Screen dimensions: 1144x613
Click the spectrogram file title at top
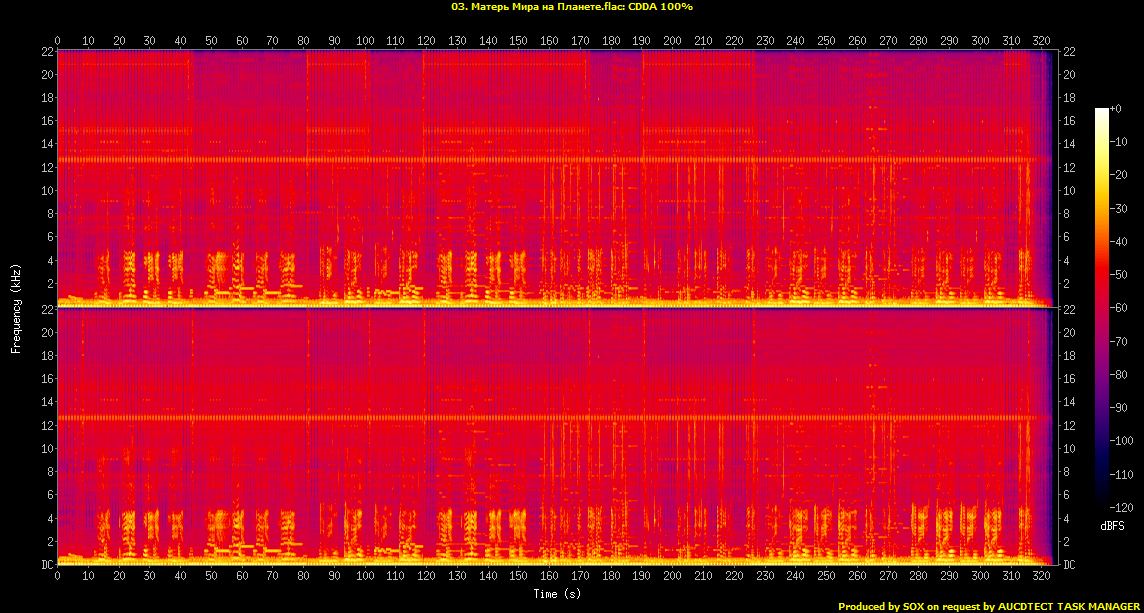pyautogui.click(x=572, y=7)
